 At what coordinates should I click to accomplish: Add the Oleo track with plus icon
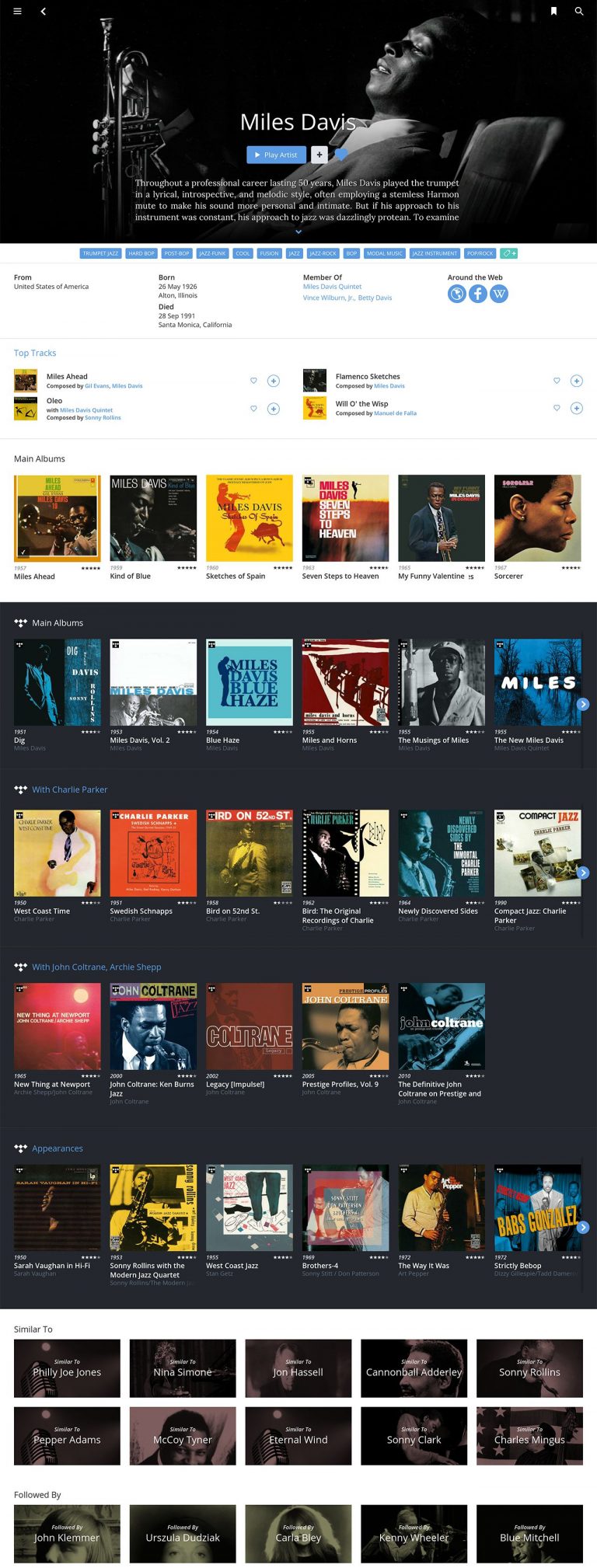coord(274,409)
